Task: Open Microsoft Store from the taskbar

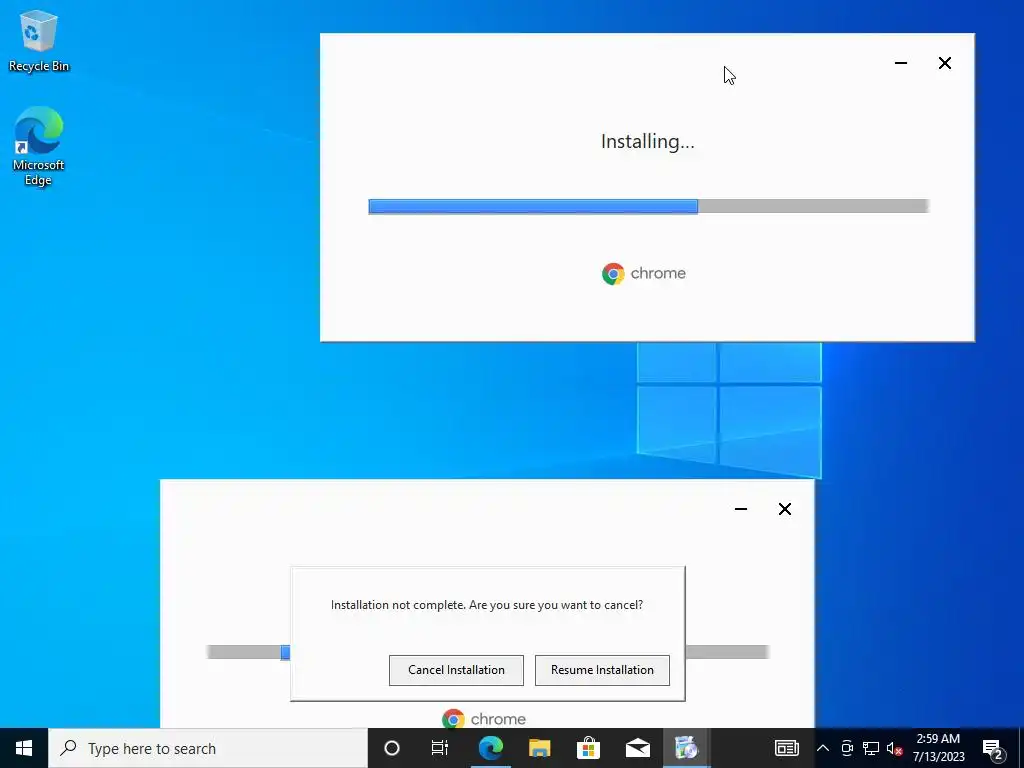Action: (x=588, y=748)
